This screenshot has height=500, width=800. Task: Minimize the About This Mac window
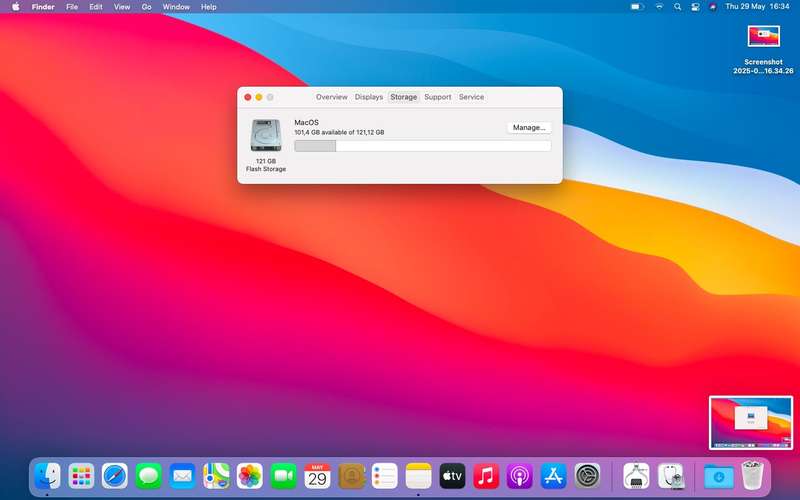pyautogui.click(x=259, y=97)
